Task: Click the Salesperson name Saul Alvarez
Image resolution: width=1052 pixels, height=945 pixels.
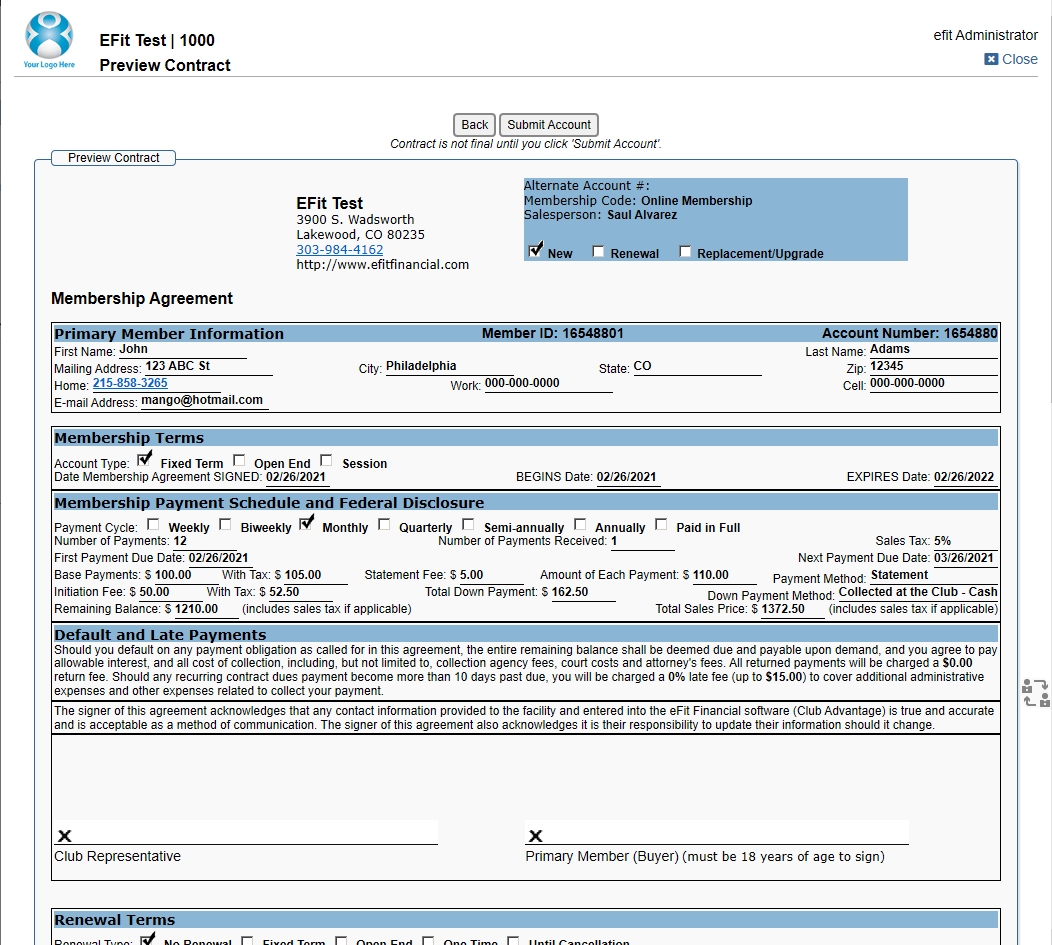Action: pos(642,215)
